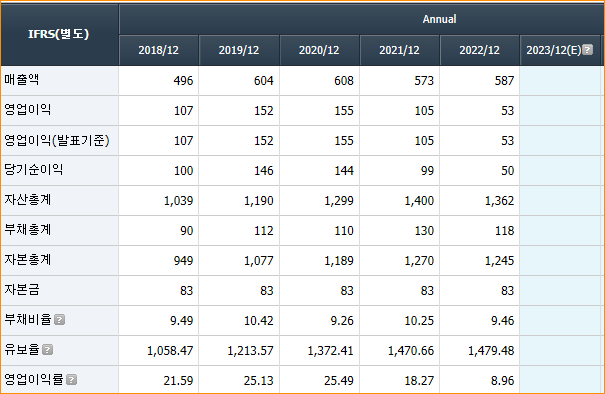
Task: Select the 2023/12(E) column header
Action: (x=560, y=50)
